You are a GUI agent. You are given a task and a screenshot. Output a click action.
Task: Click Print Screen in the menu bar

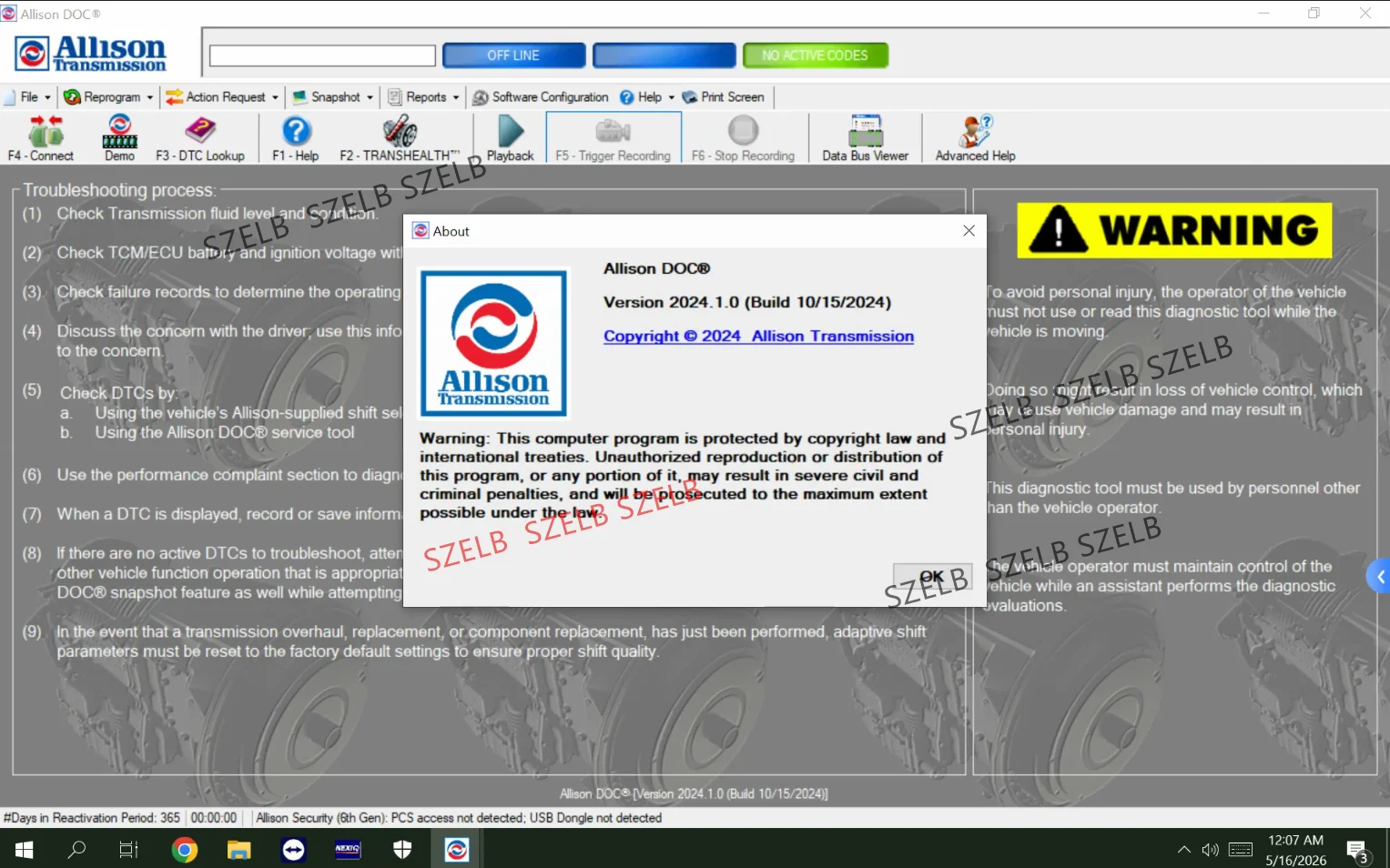724,97
